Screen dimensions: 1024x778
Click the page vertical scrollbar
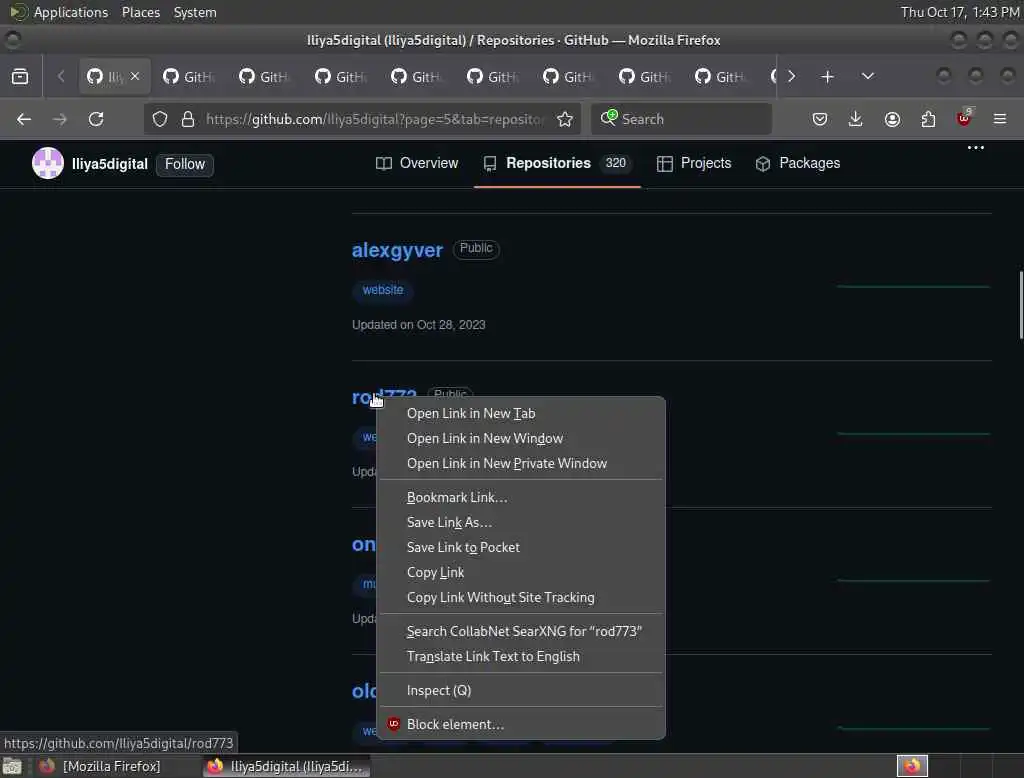[x=1020, y=304]
